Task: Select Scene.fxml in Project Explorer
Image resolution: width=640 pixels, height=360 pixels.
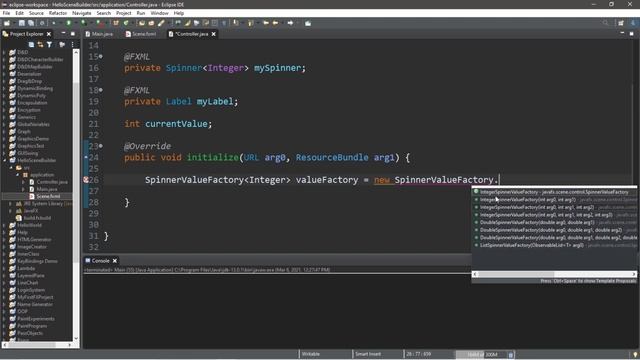Action: 48,196
